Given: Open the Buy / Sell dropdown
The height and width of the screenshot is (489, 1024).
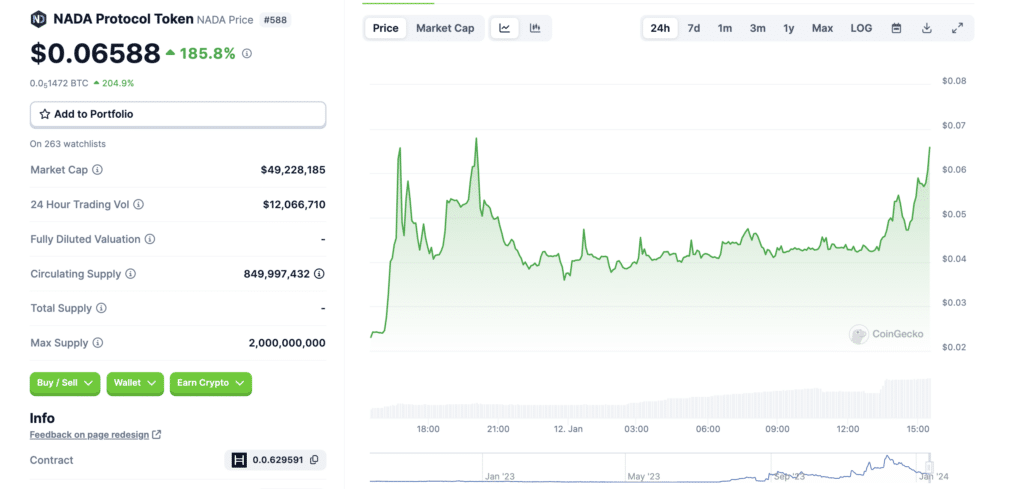Looking at the screenshot, I should coord(65,383).
